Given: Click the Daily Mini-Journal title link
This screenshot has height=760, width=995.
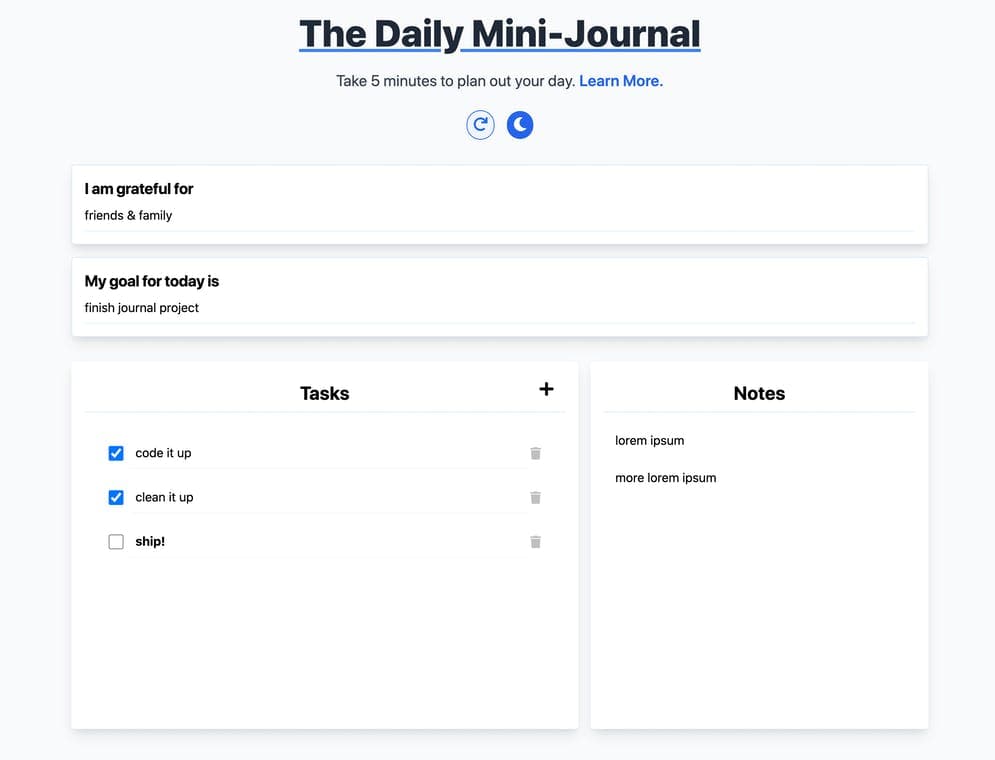Looking at the screenshot, I should (498, 33).
